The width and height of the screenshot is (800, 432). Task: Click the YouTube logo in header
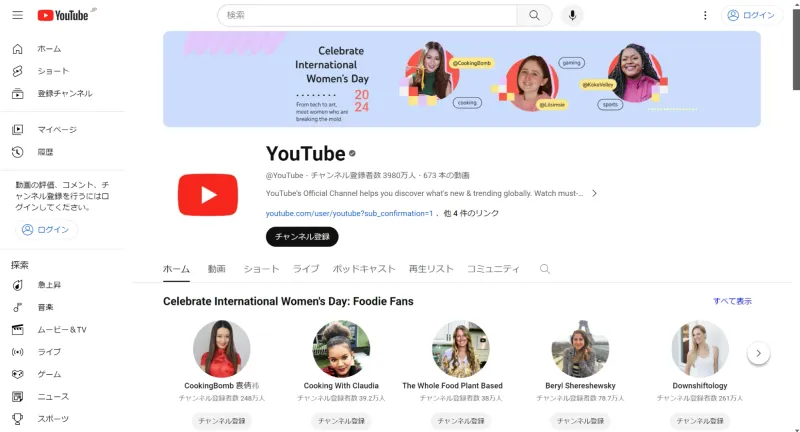(x=63, y=15)
